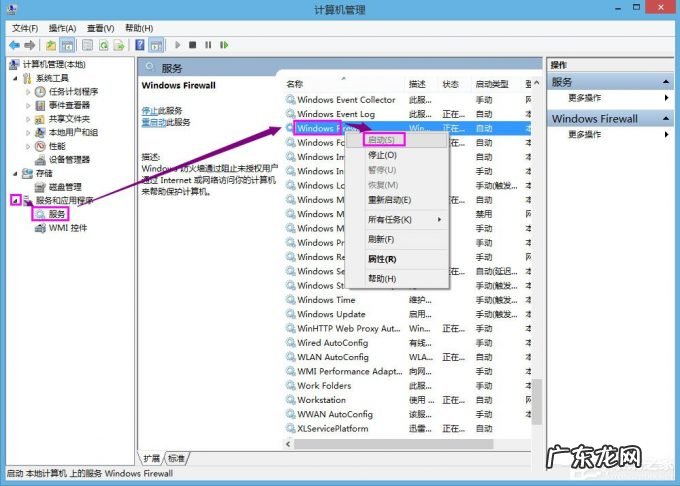Collapse the 系统工具 tree node
The image size is (680, 486).
[x=15, y=78]
